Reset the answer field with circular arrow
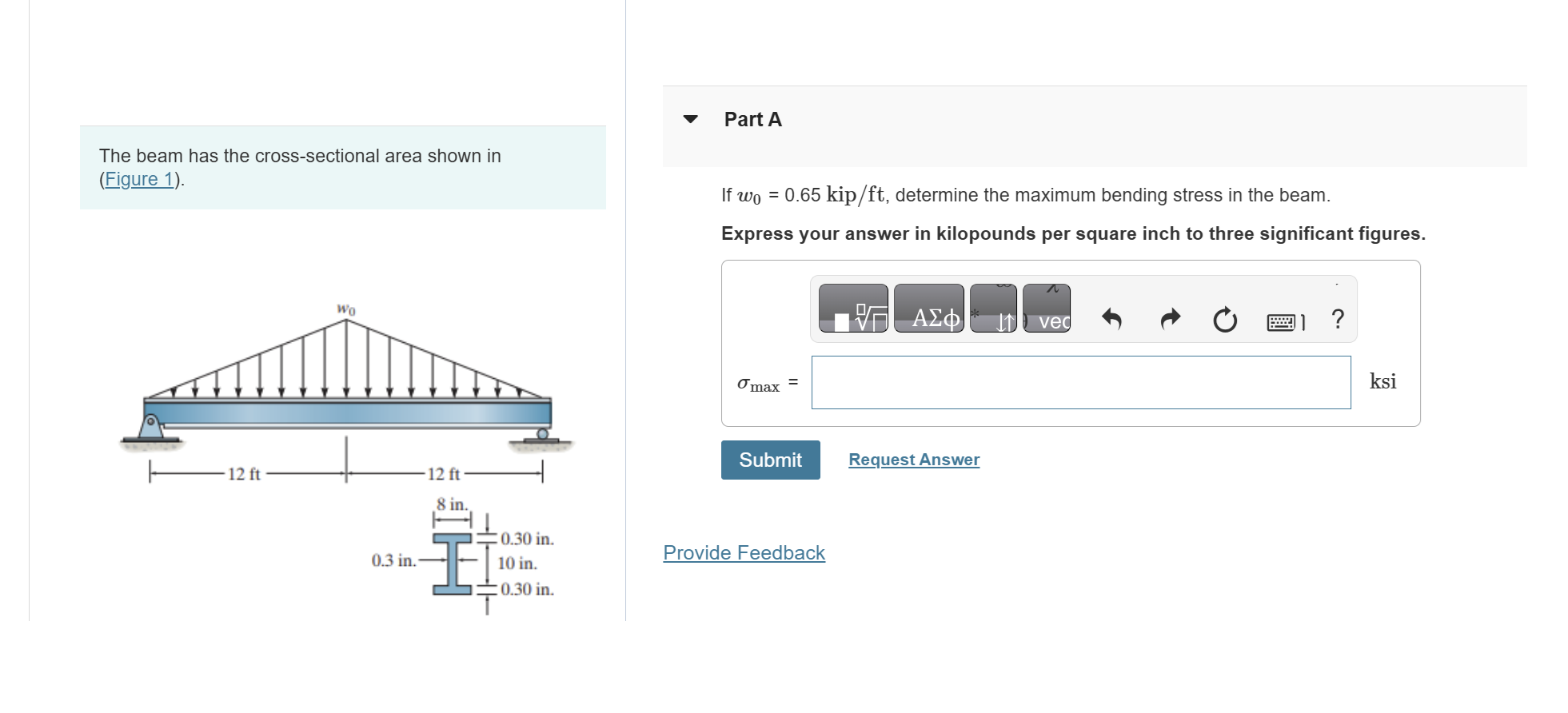The height and width of the screenshot is (713, 1568). pyautogui.click(x=1225, y=319)
